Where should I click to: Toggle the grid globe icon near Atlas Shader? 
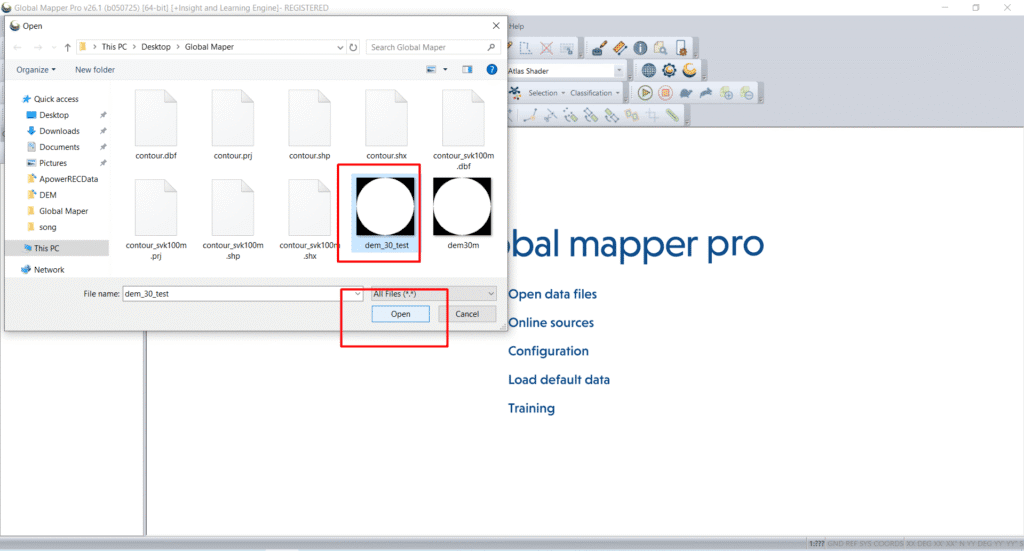[648, 71]
